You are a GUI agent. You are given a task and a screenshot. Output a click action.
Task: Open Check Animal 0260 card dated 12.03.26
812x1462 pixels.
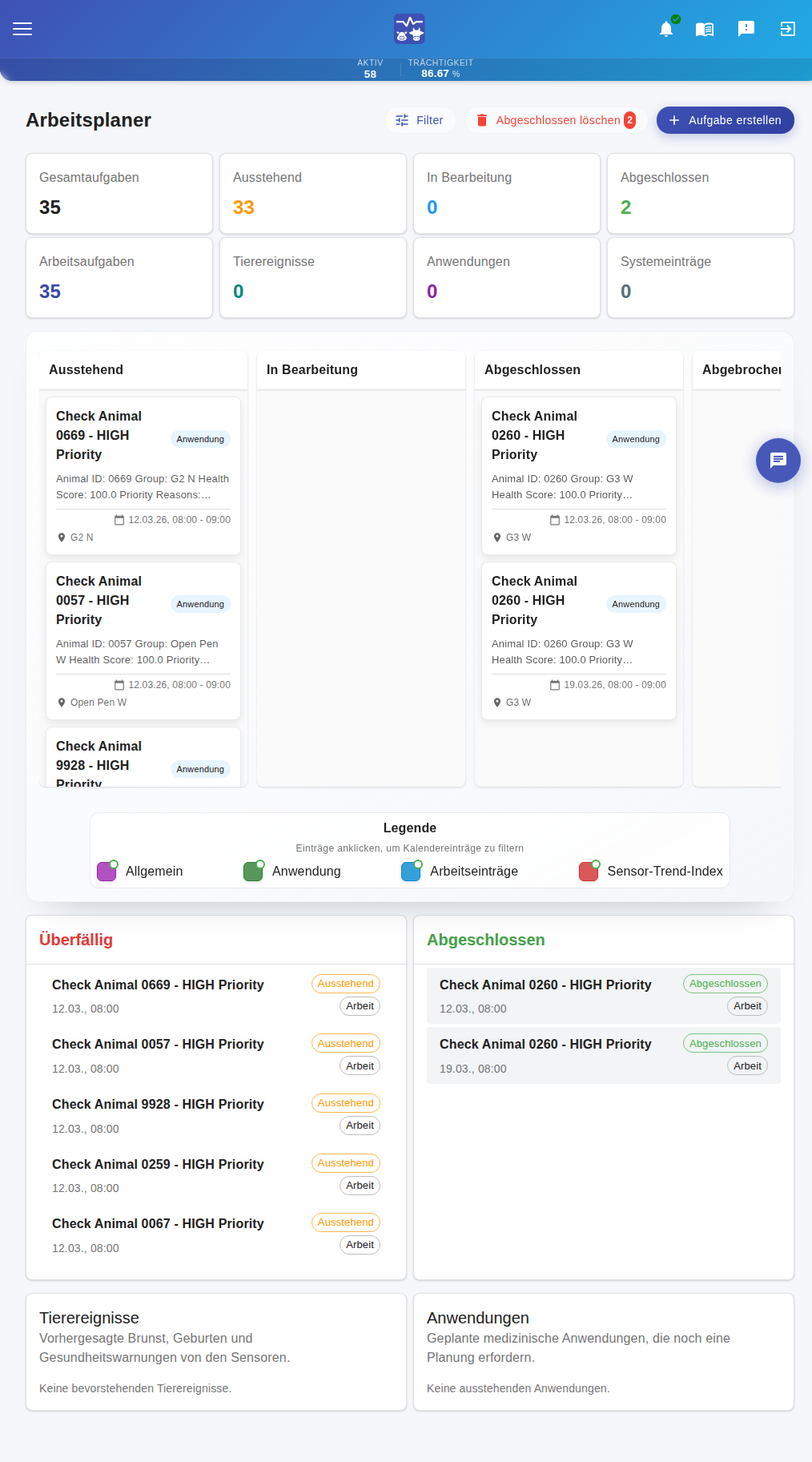579,476
